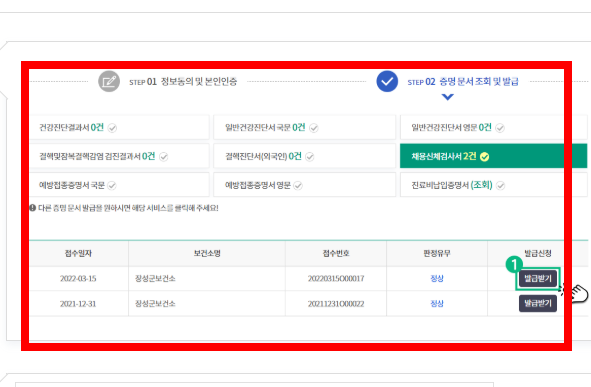The width and height of the screenshot is (591, 387).
Task: Click check icon beside 결핵진단서(외국인)
Action: point(310,157)
